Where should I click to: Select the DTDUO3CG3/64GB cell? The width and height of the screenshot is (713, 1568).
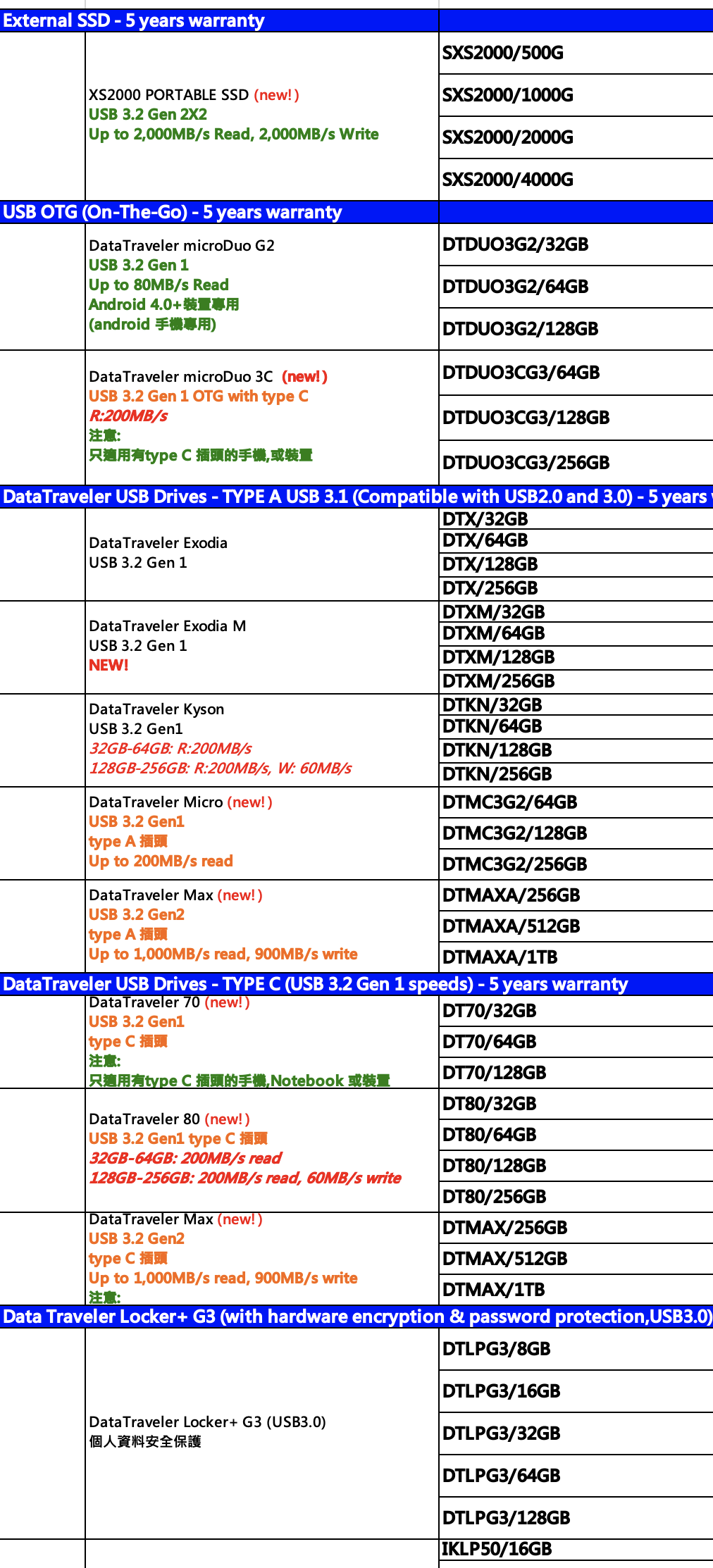[576, 373]
